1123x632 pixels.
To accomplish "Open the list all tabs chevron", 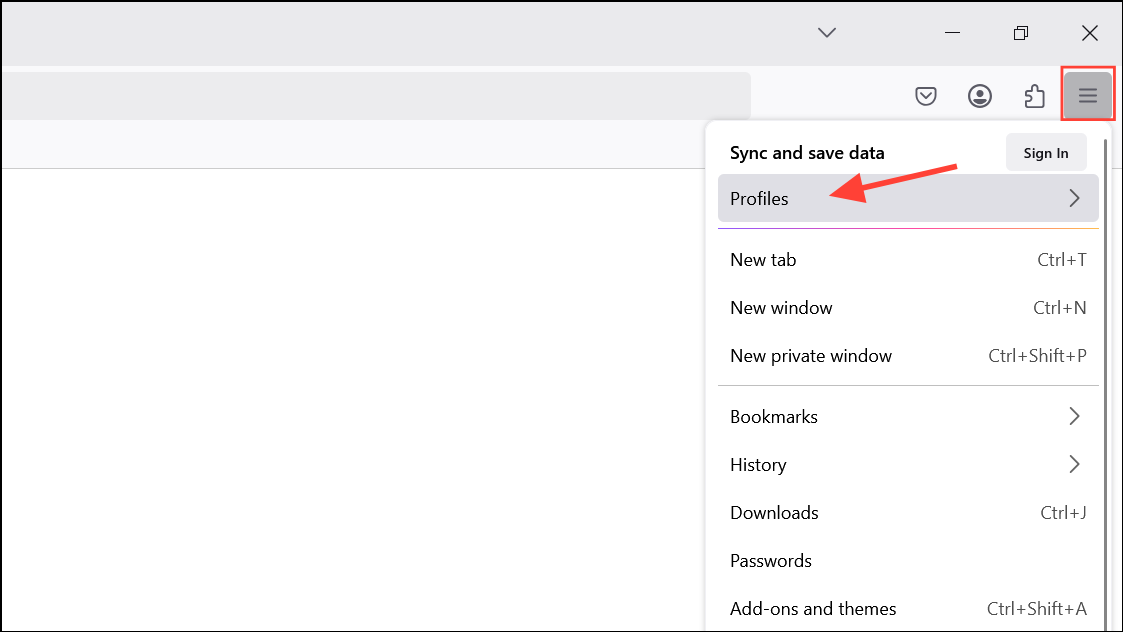I will click(x=827, y=32).
